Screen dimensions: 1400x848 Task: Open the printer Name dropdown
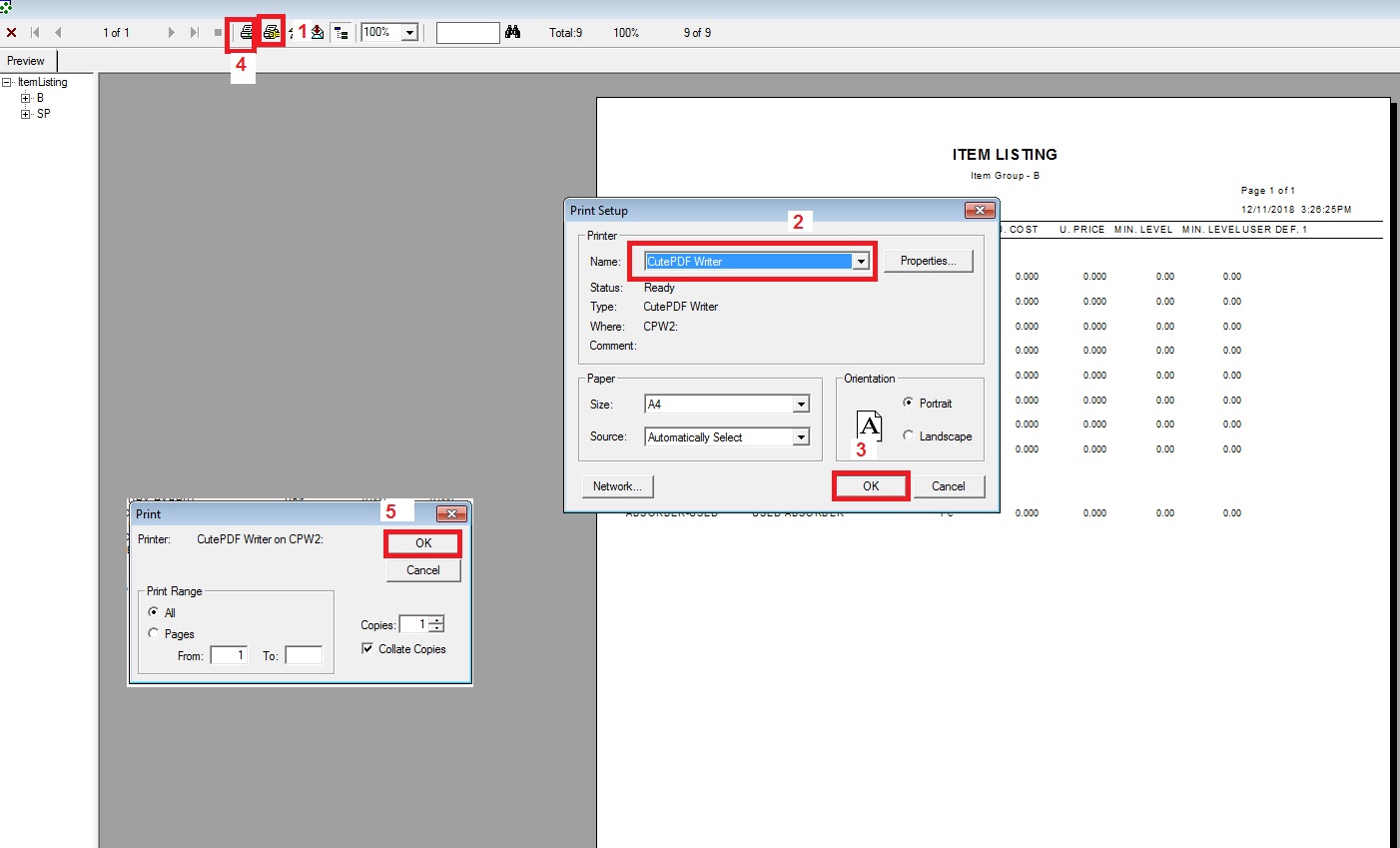[x=860, y=262]
